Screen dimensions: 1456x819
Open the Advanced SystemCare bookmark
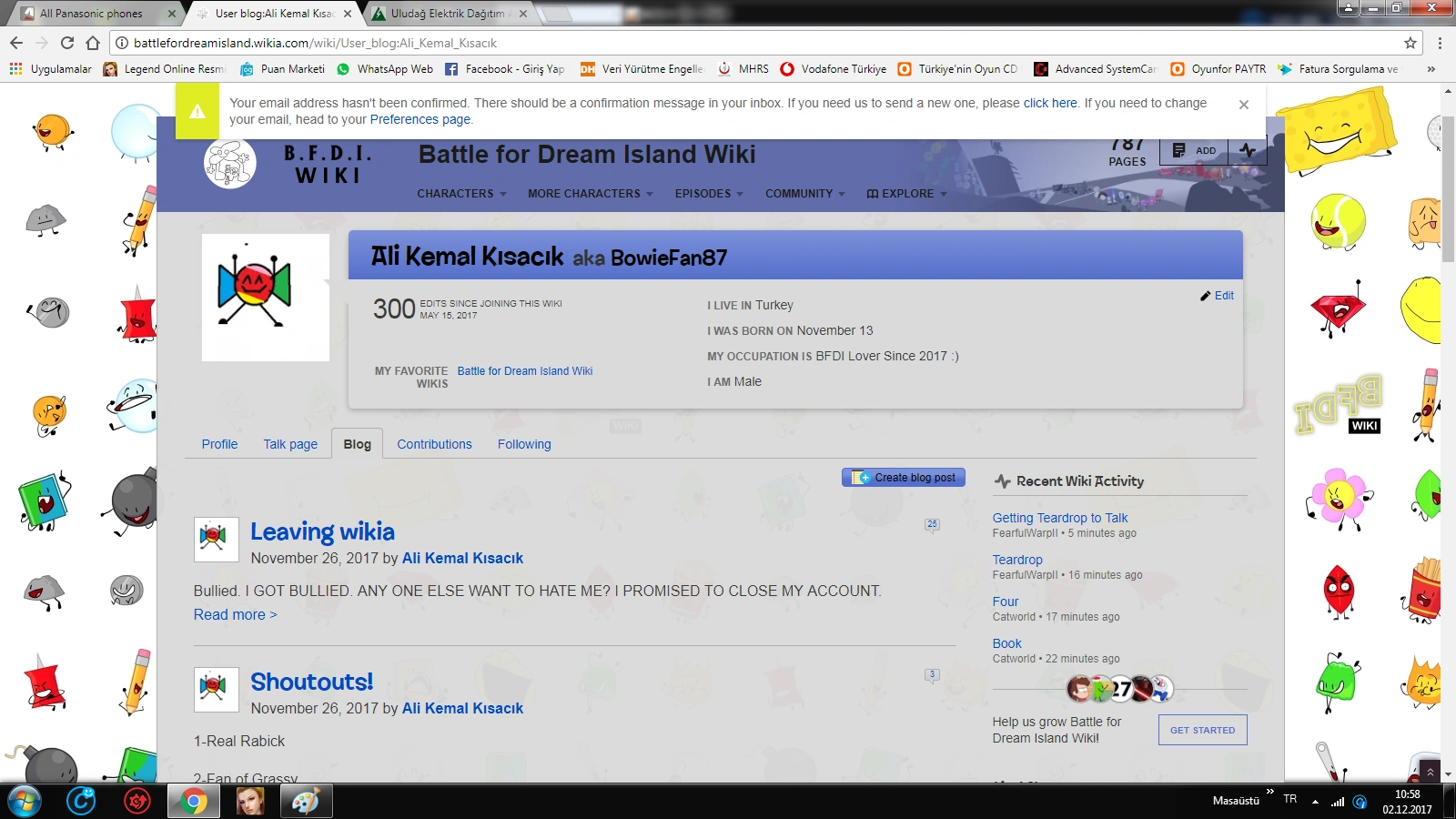click(1096, 68)
